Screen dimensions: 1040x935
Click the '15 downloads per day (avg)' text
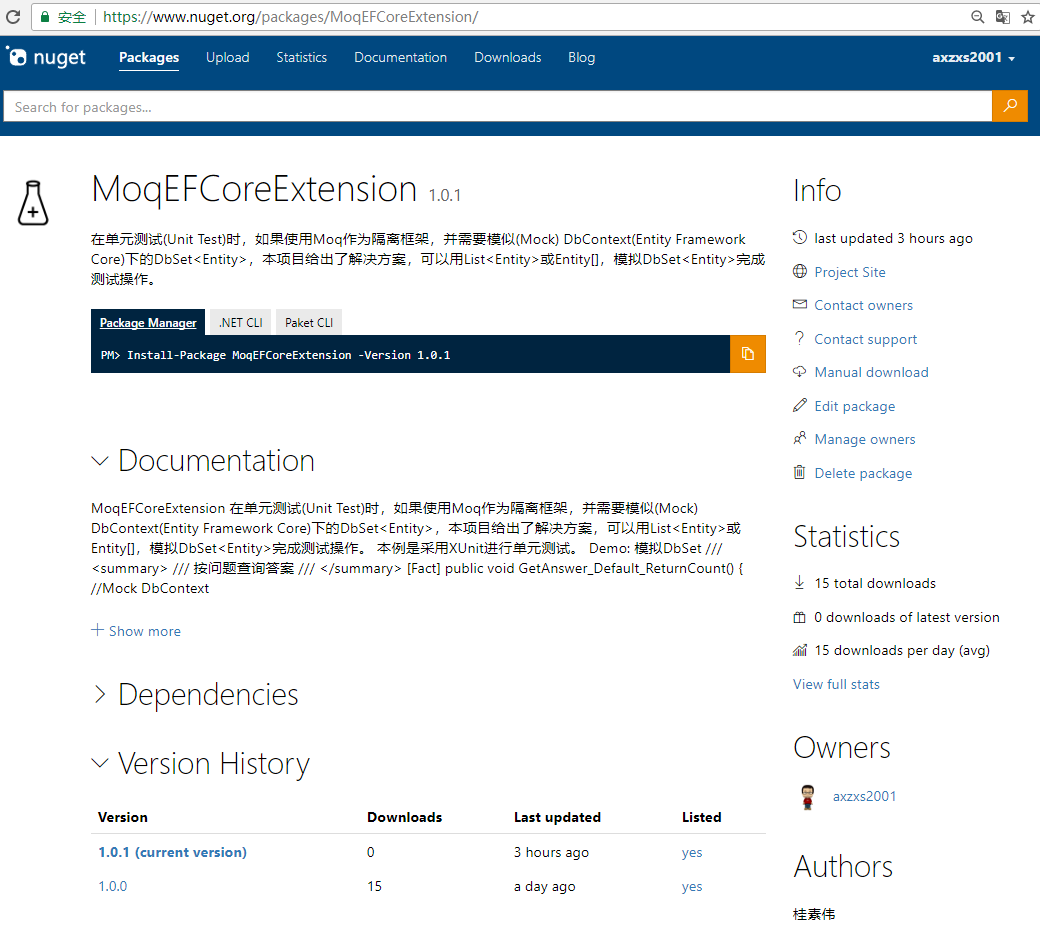[902, 651]
